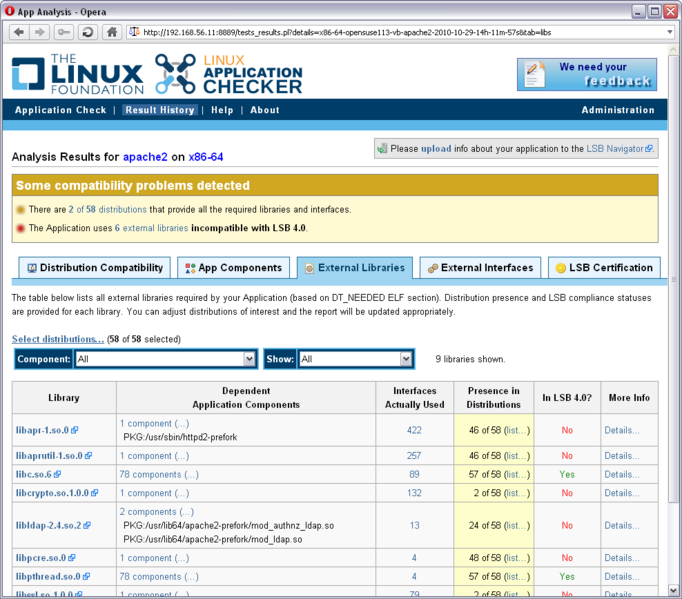Click the x86-64 architecture link
This screenshot has width=682, height=599.
coord(206,157)
